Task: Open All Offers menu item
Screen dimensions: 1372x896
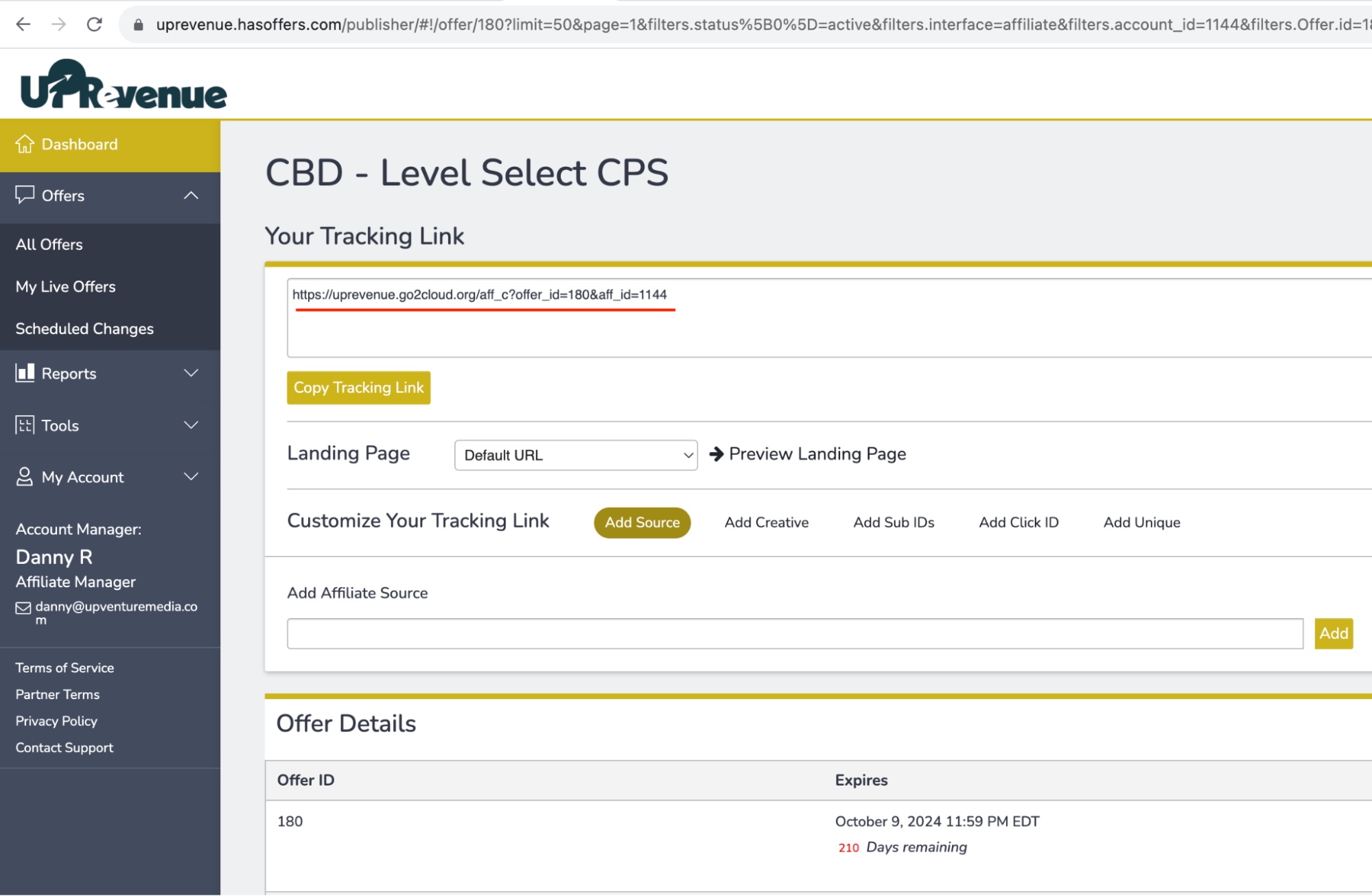Action: pyautogui.click(x=49, y=244)
